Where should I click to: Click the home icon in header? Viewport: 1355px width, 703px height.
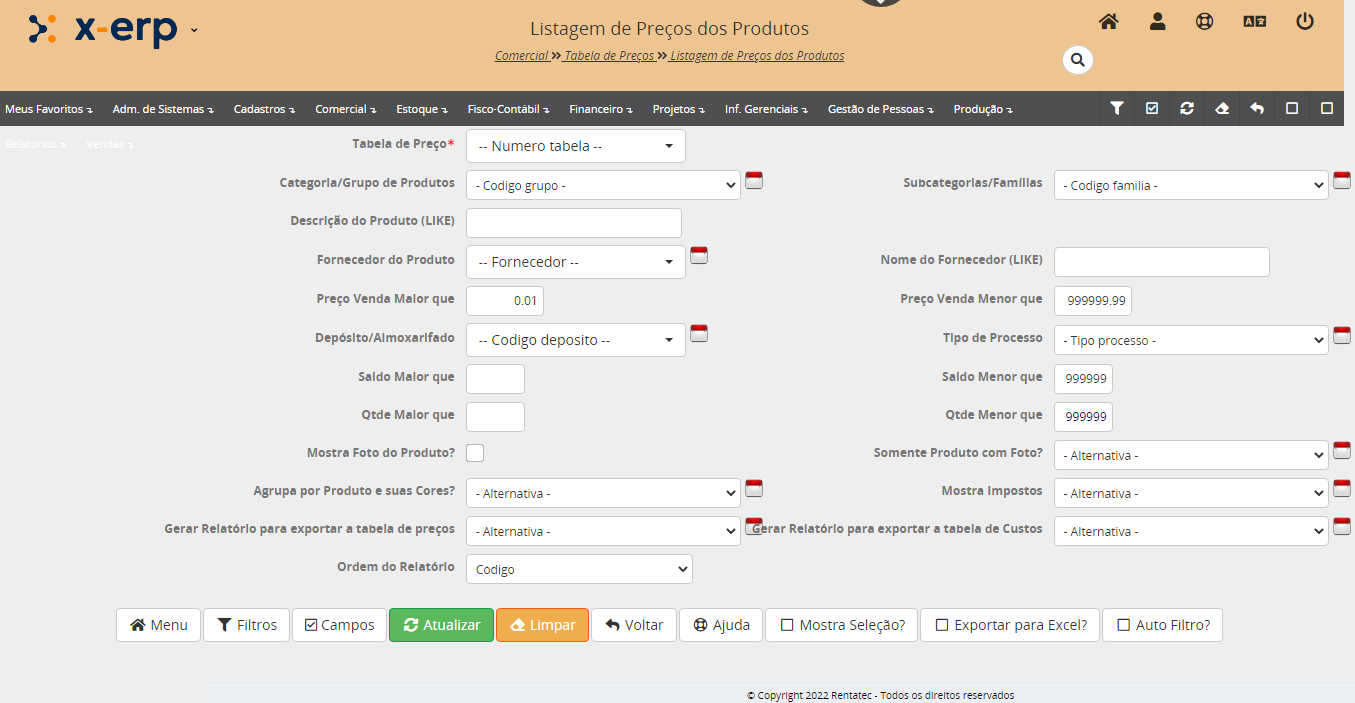point(1108,21)
